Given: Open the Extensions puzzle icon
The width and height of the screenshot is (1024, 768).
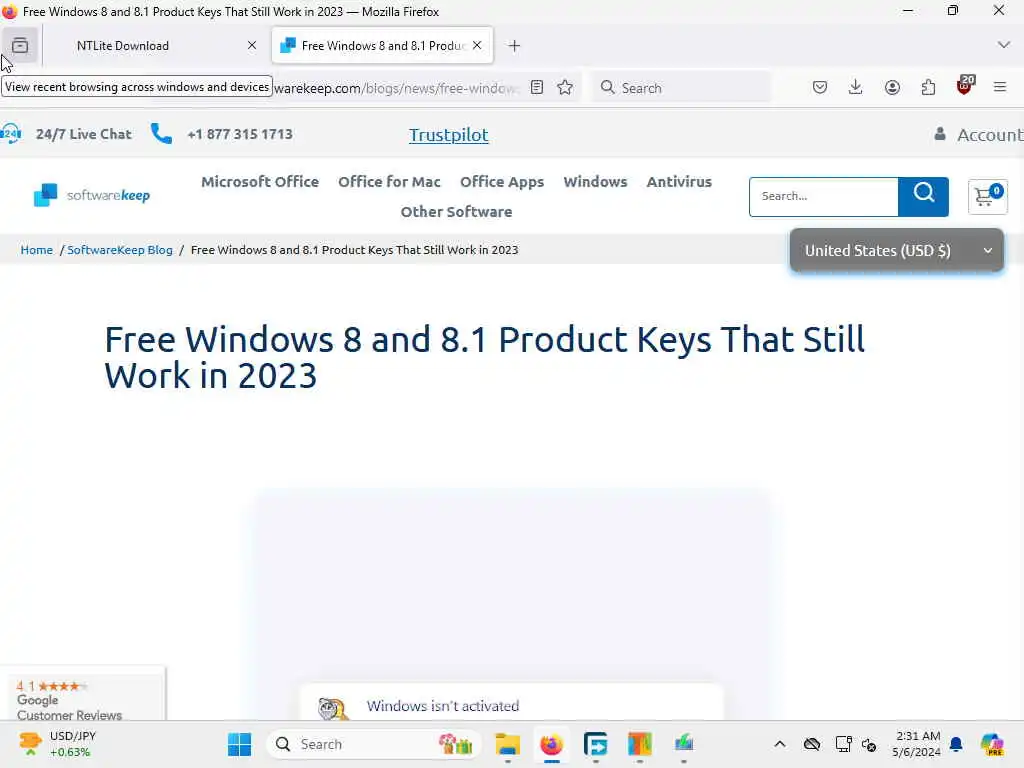Looking at the screenshot, I should (928, 88).
